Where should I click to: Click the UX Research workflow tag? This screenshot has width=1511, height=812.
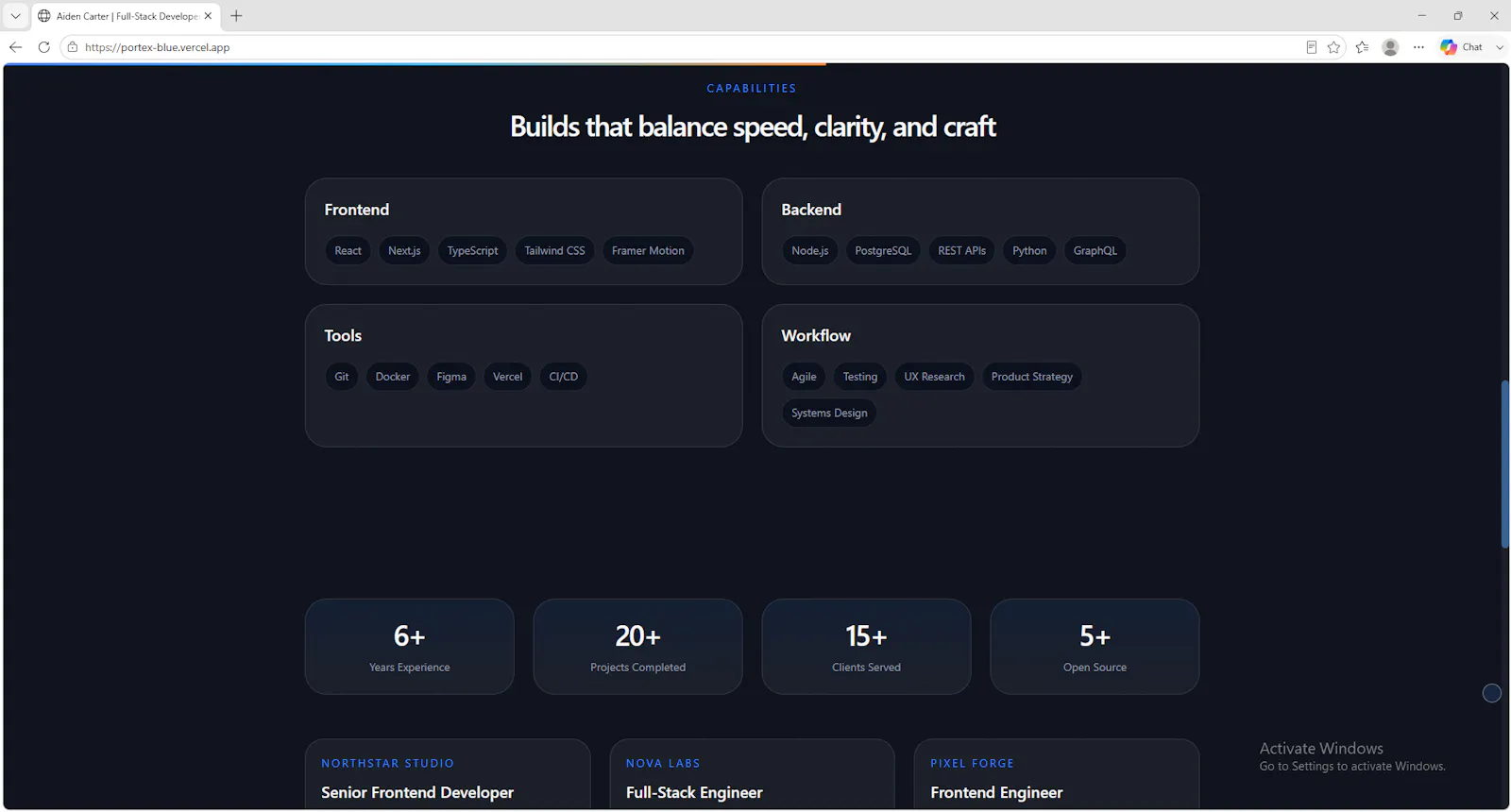[x=934, y=376]
